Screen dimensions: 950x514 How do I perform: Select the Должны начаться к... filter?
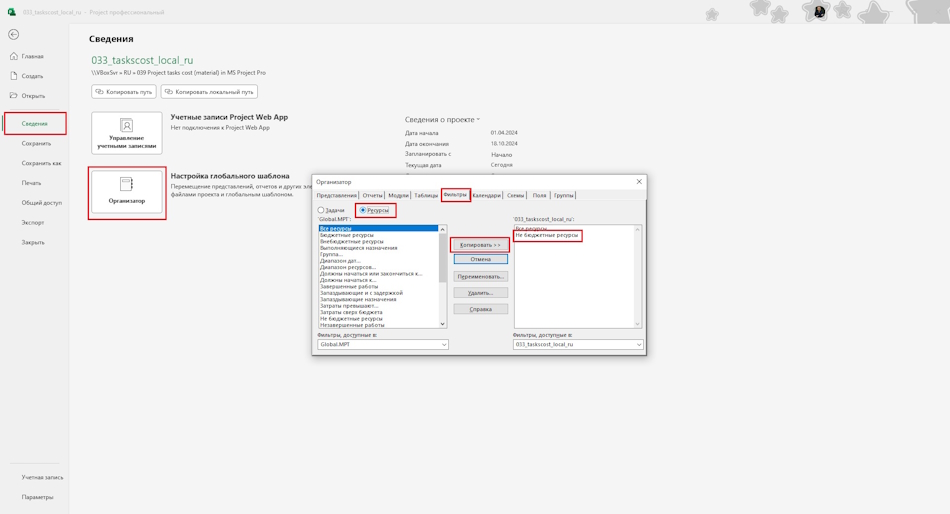(x=348, y=280)
